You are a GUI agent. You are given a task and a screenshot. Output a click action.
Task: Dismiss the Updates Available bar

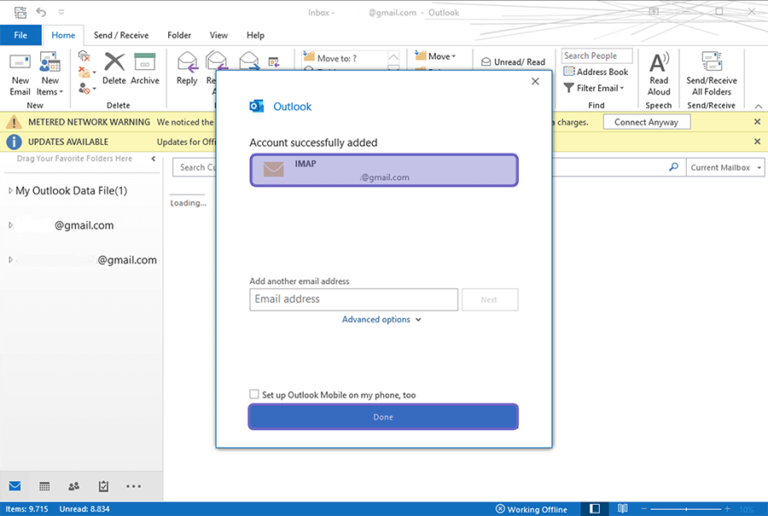coord(757,141)
